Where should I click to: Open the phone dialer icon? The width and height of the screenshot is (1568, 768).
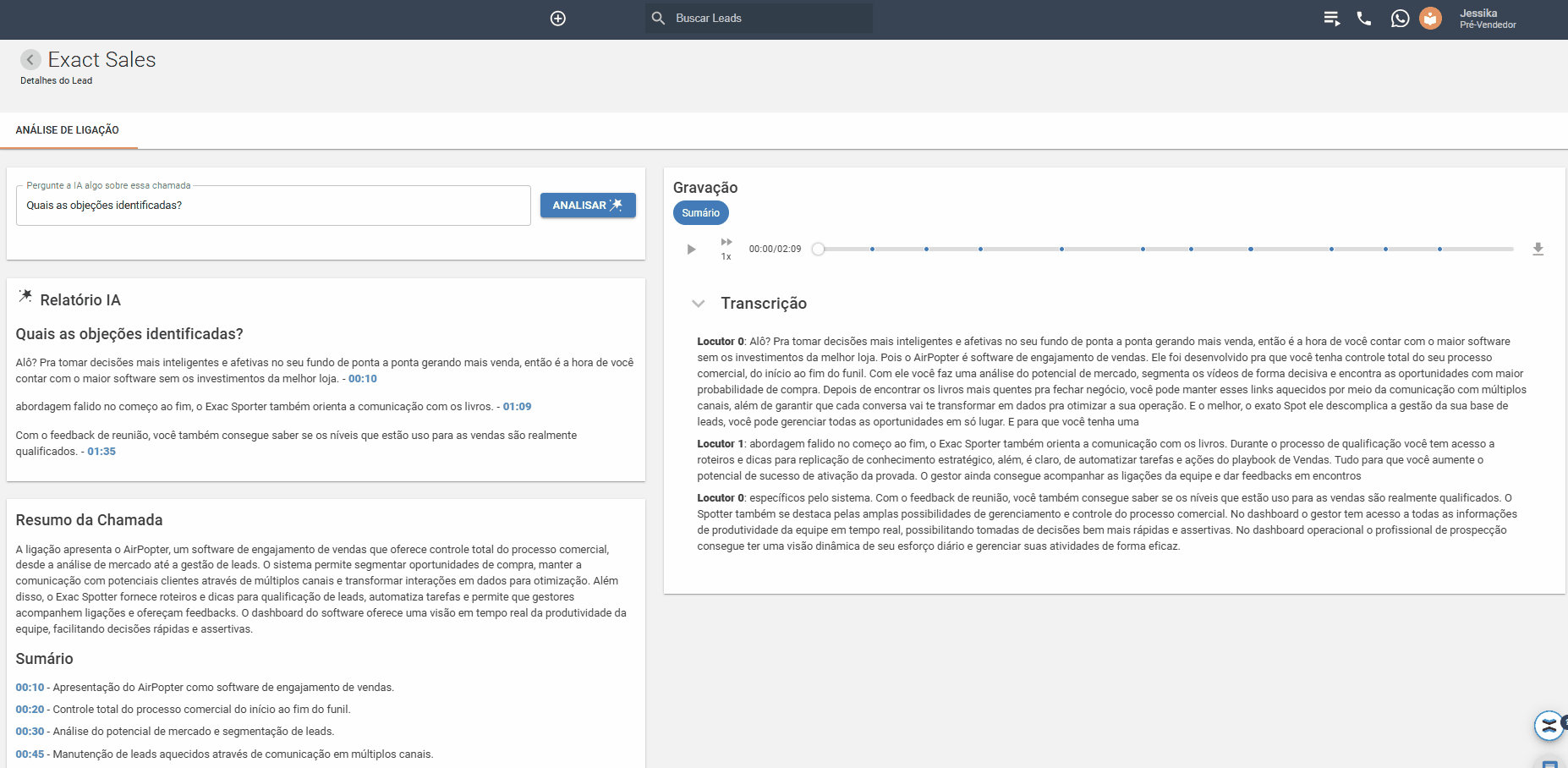click(x=1364, y=19)
